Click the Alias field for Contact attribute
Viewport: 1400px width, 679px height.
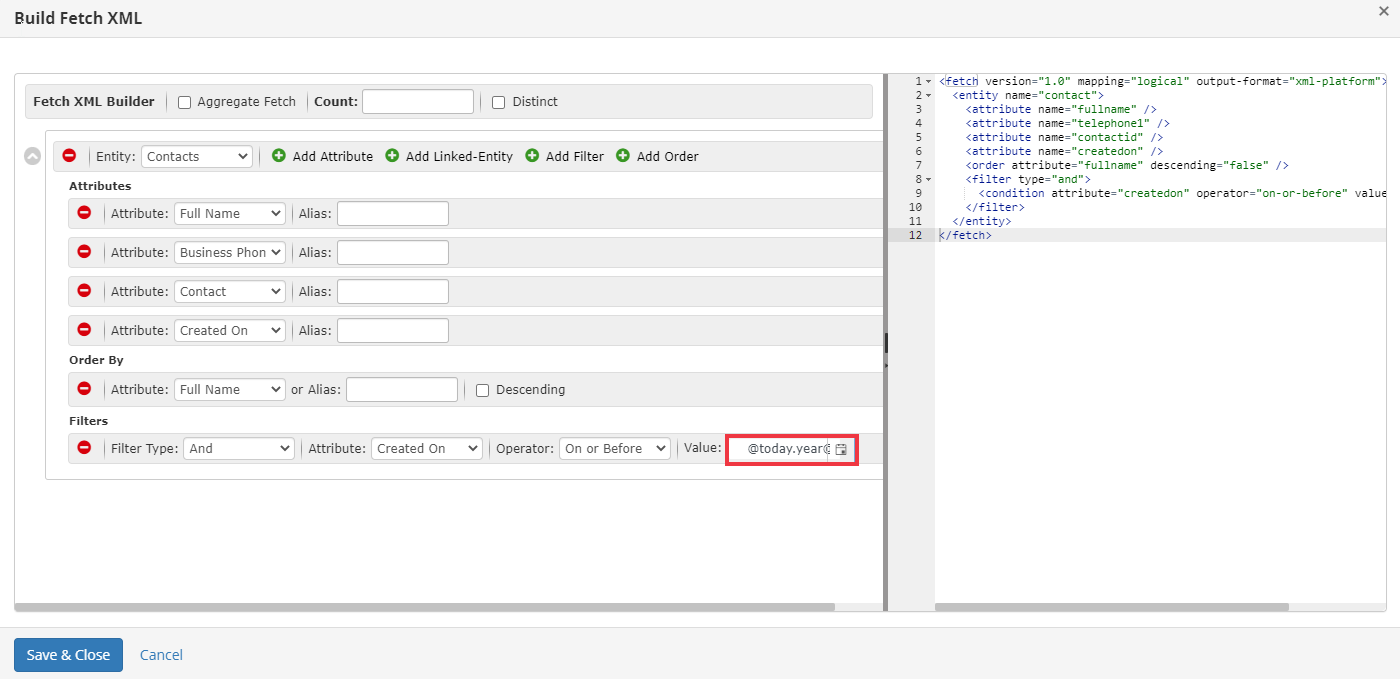(393, 291)
